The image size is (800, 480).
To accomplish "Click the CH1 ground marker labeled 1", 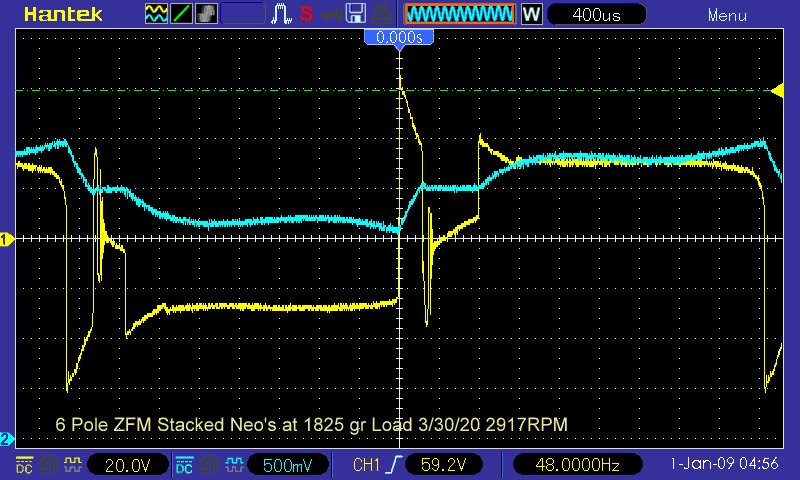I will [x=7, y=239].
